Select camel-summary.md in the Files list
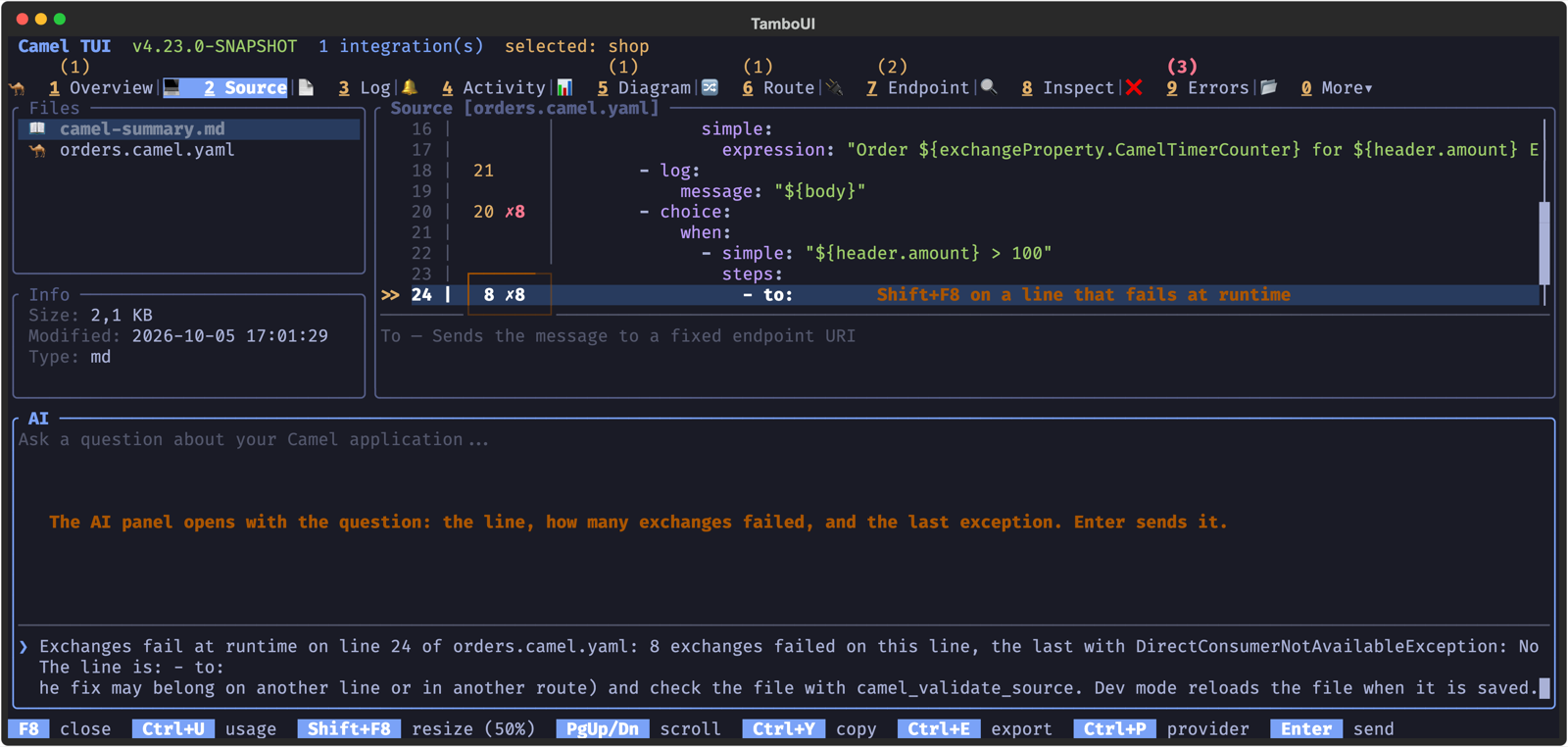Screen dimensions: 1568x747 (x=189, y=128)
